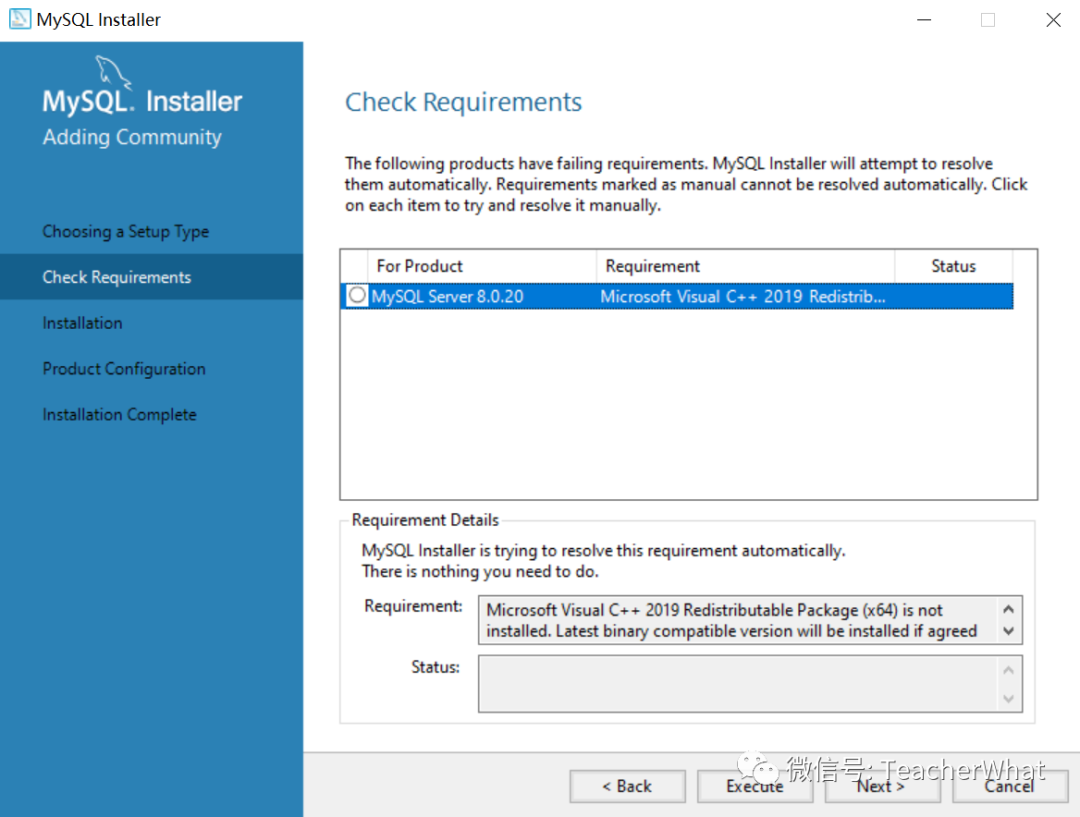Click the Execute button

755,786
